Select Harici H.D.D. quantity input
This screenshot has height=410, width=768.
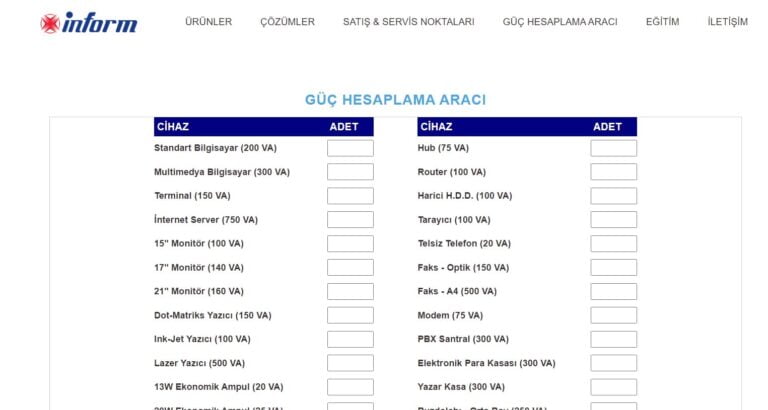click(613, 196)
